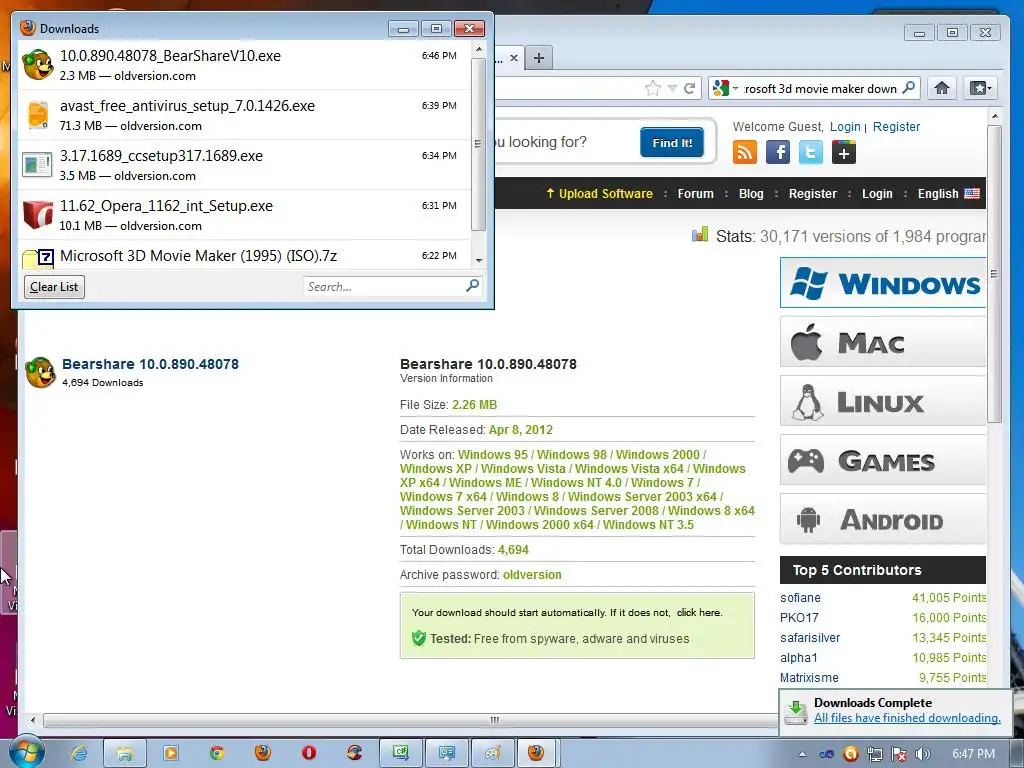Click Upload Software in the navigation bar
The width and height of the screenshot is (1024, 768).
(599, 193)
